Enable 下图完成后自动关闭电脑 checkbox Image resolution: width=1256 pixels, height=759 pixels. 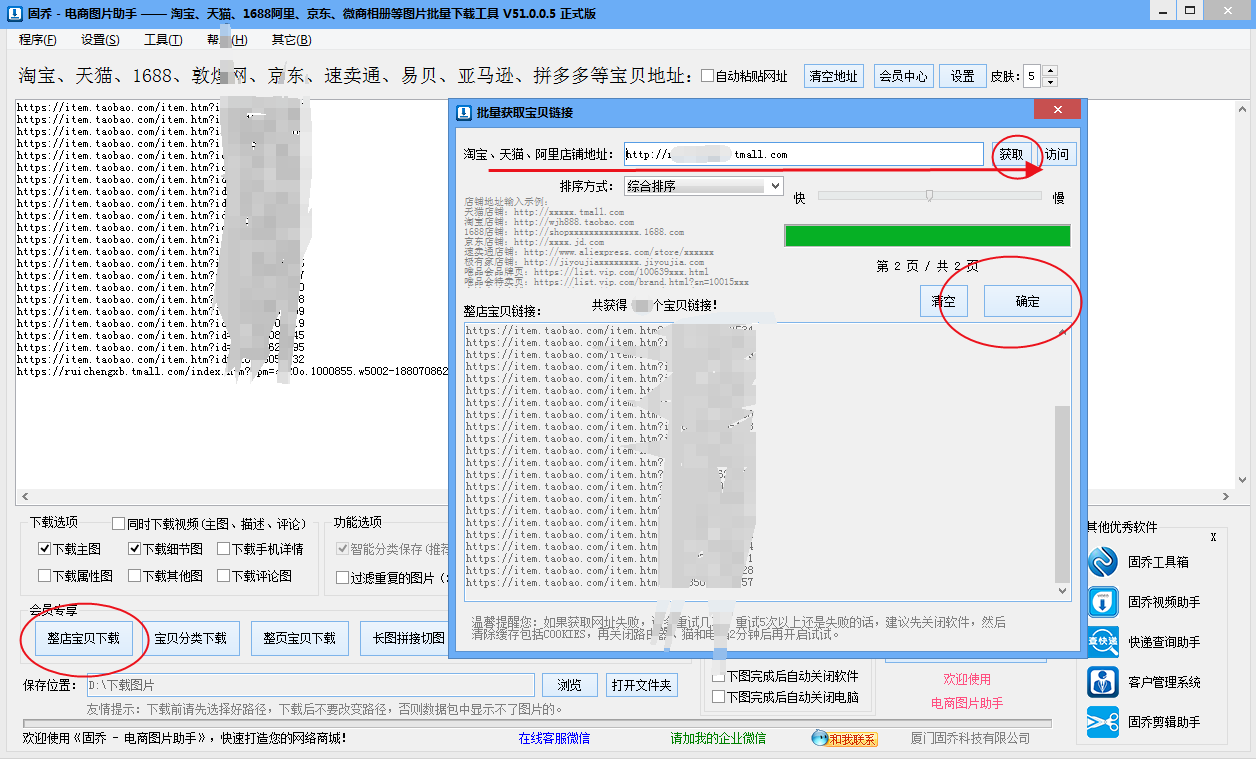pyautogui.click(x=718, y=697)
